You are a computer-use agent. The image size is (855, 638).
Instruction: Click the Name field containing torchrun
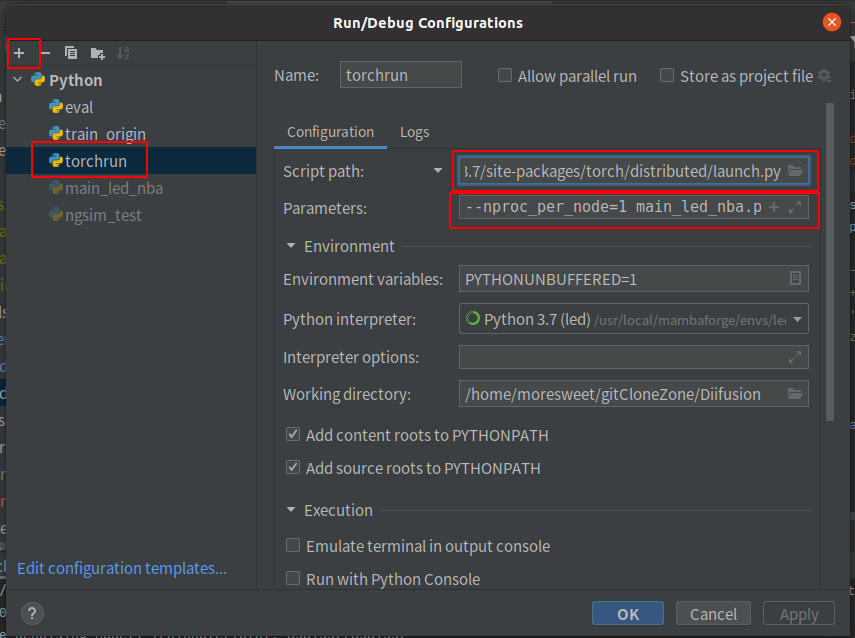(x=401, y=75)
